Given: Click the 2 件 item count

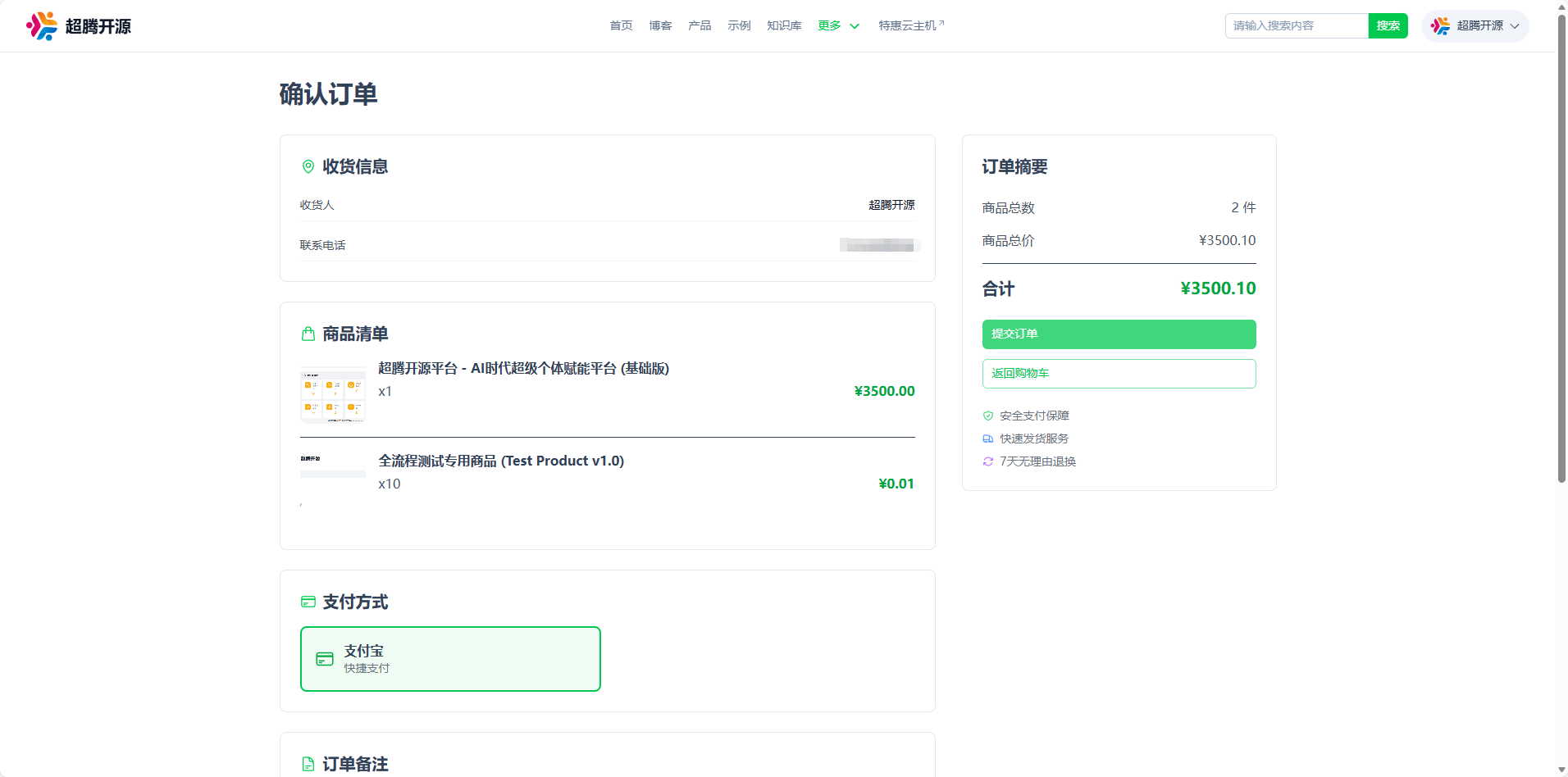Looking at the screenshot, I should (1243, 207).
